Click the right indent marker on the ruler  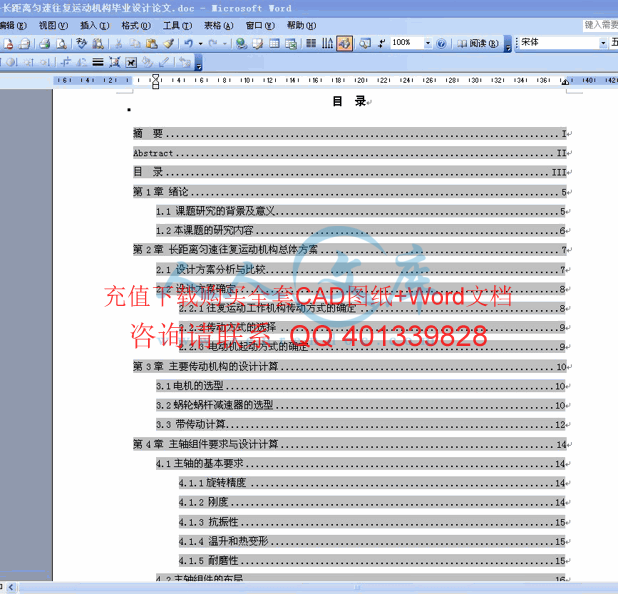(565, 82)
